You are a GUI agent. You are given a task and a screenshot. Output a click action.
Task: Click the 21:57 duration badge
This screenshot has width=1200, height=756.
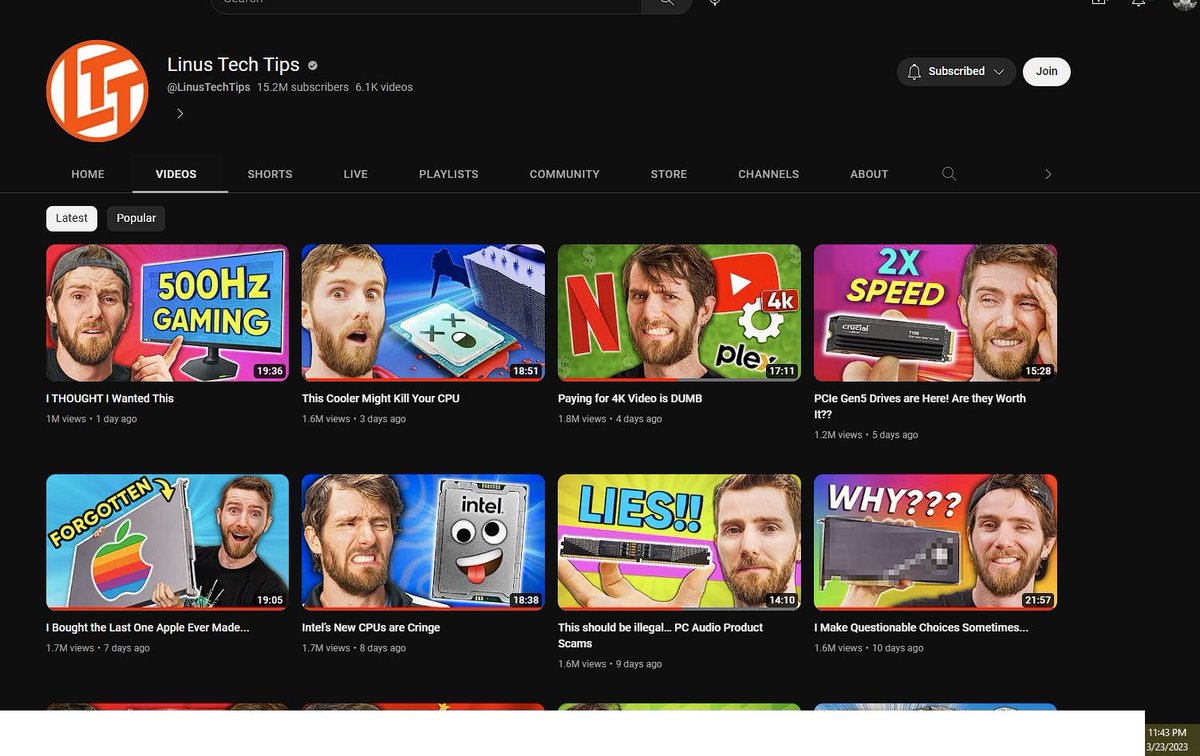click(x=1037, y=600)
